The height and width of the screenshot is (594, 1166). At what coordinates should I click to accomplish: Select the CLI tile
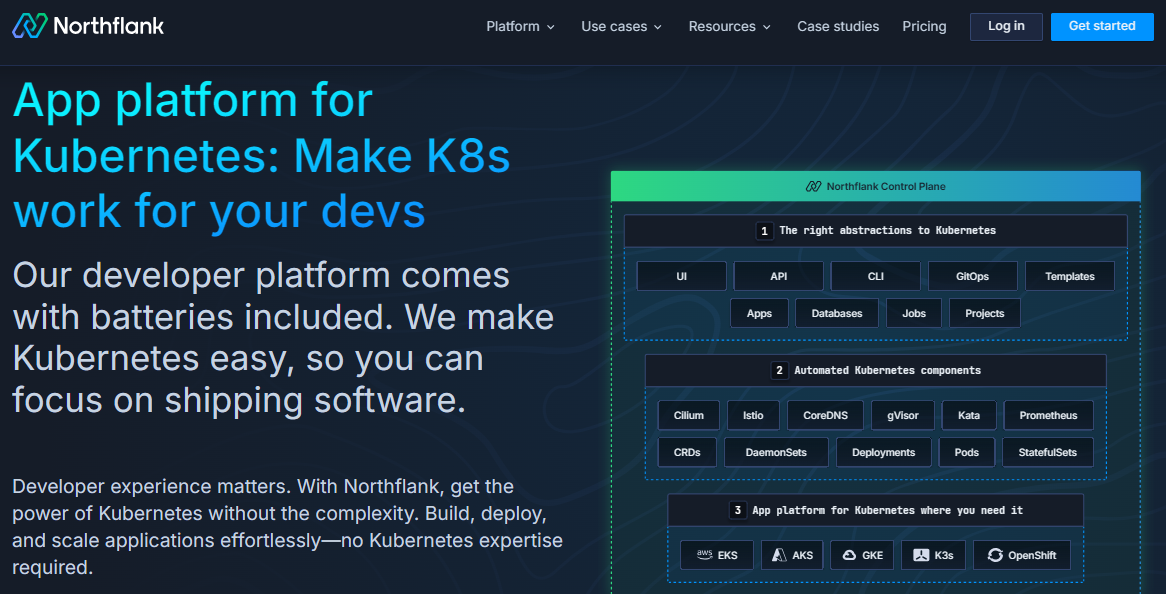pyautogui.click(x=875, y=276)
